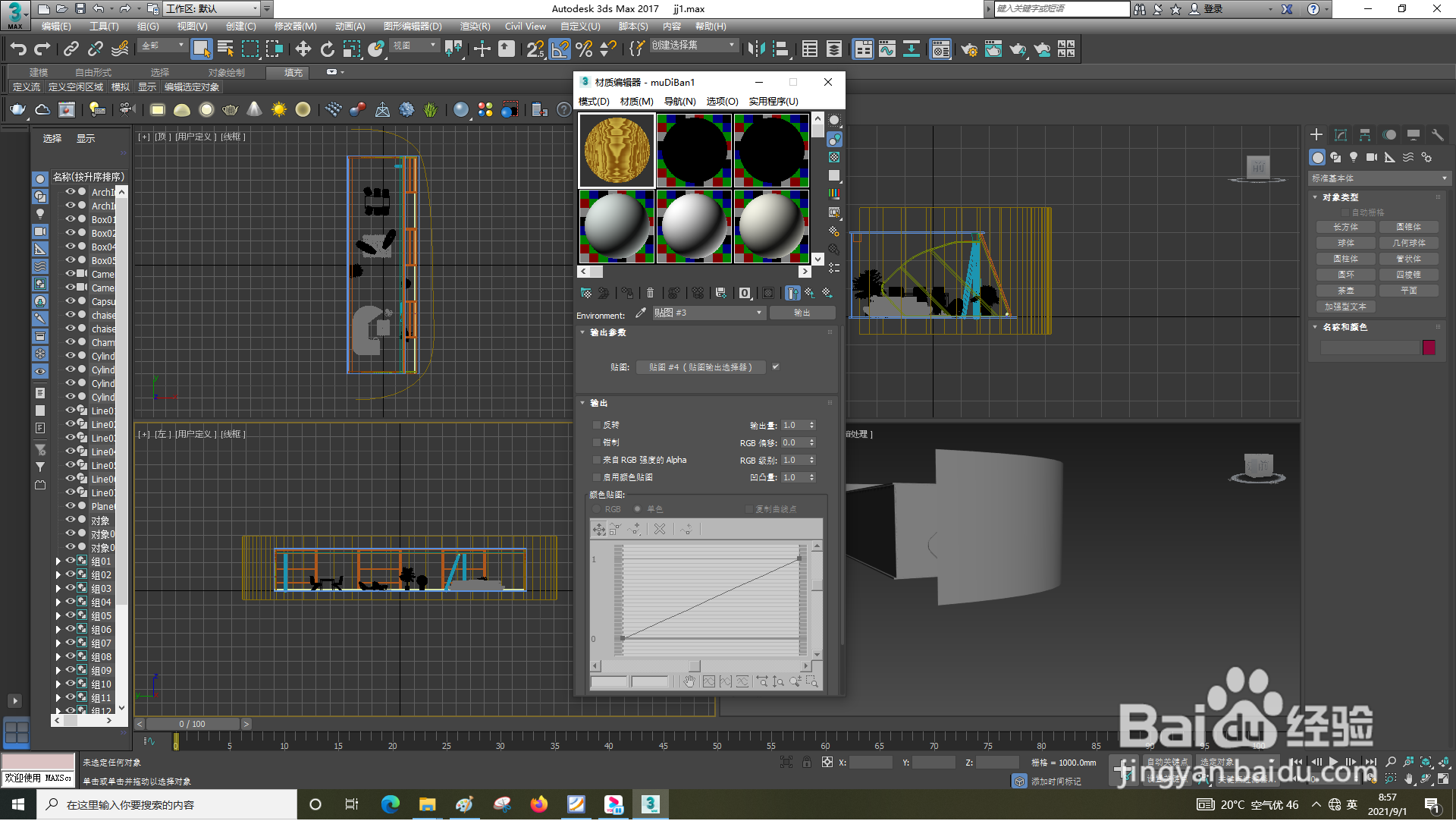Click the eyedropper pick material icon
Image resolution: width=1456 pixels, height=821 pixels.
click(x=641, y=313)
